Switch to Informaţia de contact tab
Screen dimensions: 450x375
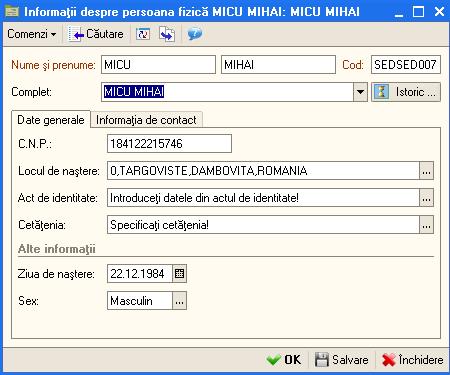(x=146, y=120)
